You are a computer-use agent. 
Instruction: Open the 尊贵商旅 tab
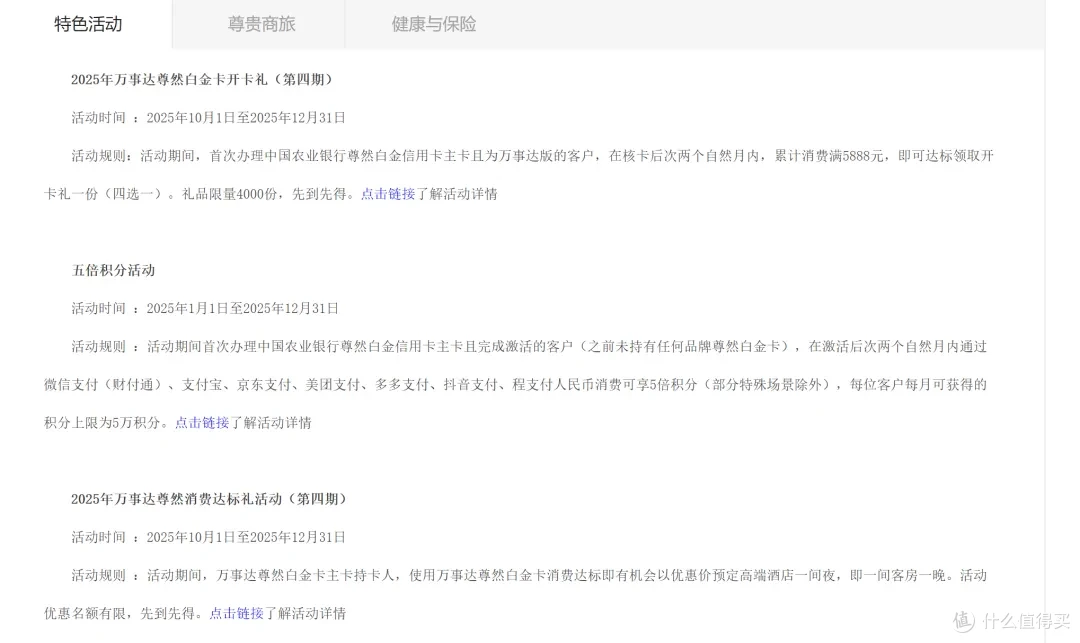261,24
